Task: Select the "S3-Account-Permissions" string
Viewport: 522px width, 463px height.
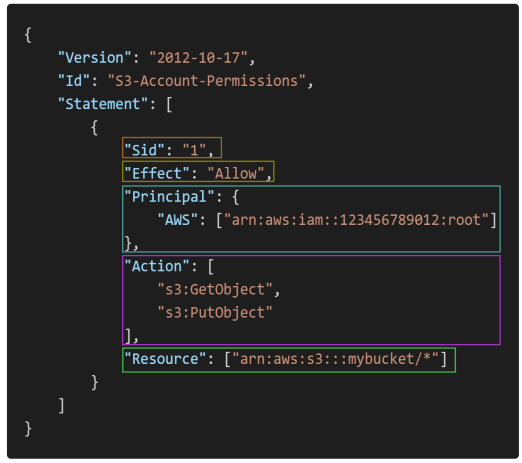Action: click(206, 81)
